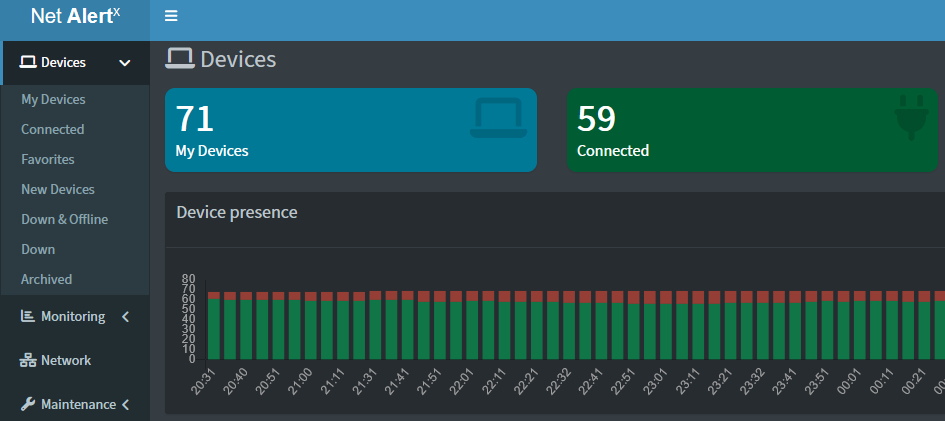Open Favorites device list
This screenshot has height=421, width=945.
coord(47,160)
